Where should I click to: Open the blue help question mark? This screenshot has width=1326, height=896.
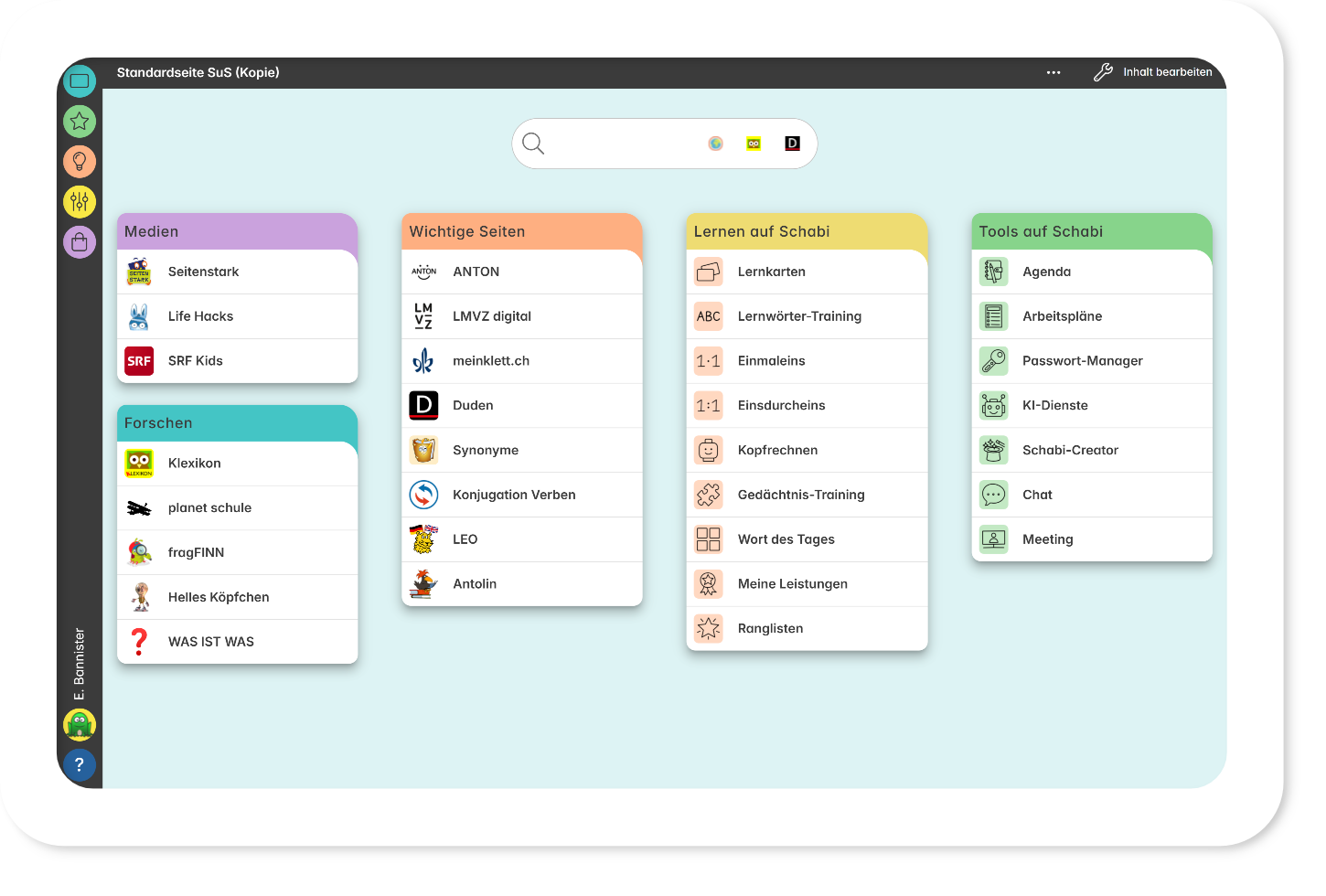point(80,764)
